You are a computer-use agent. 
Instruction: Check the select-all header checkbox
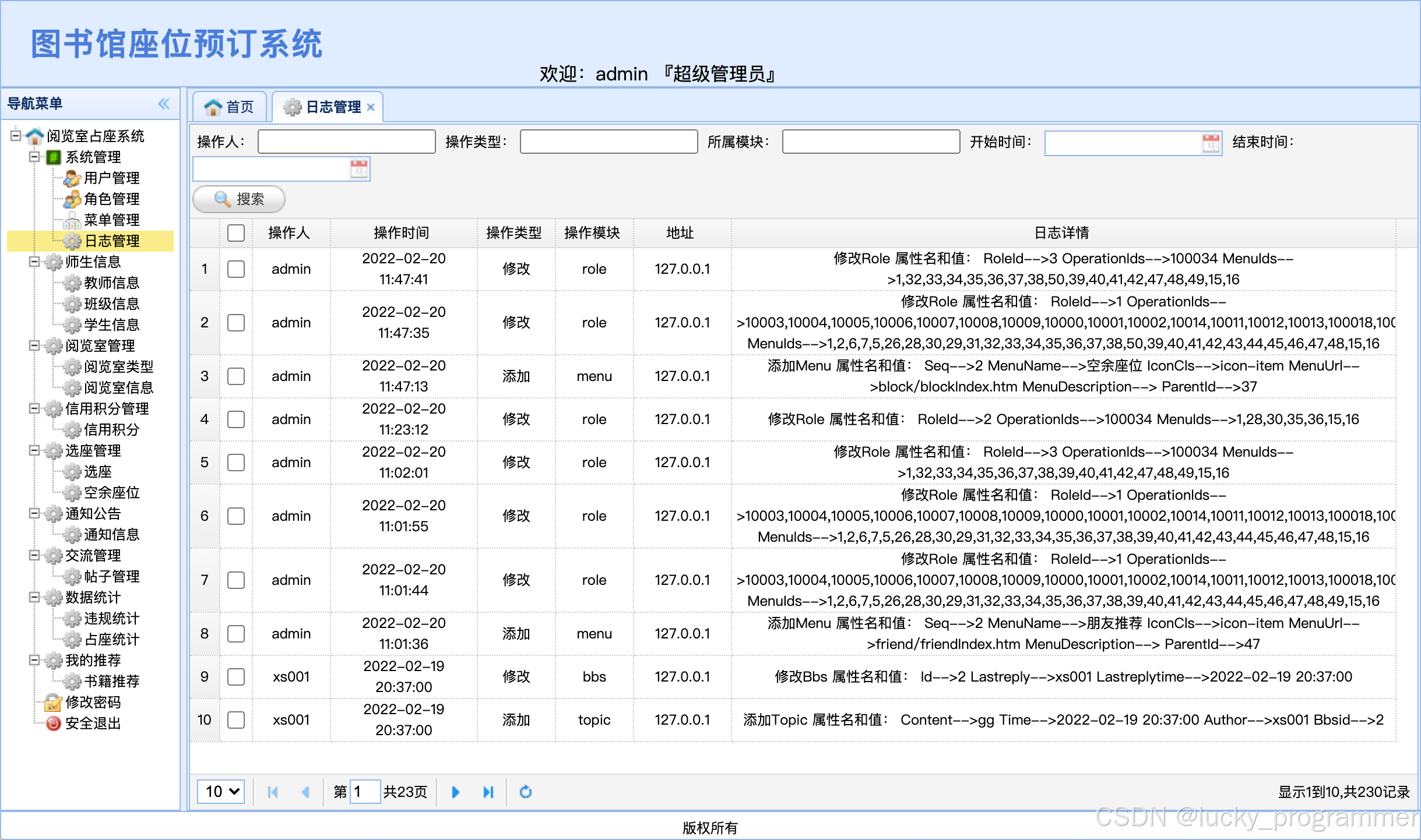click(236, 233)
